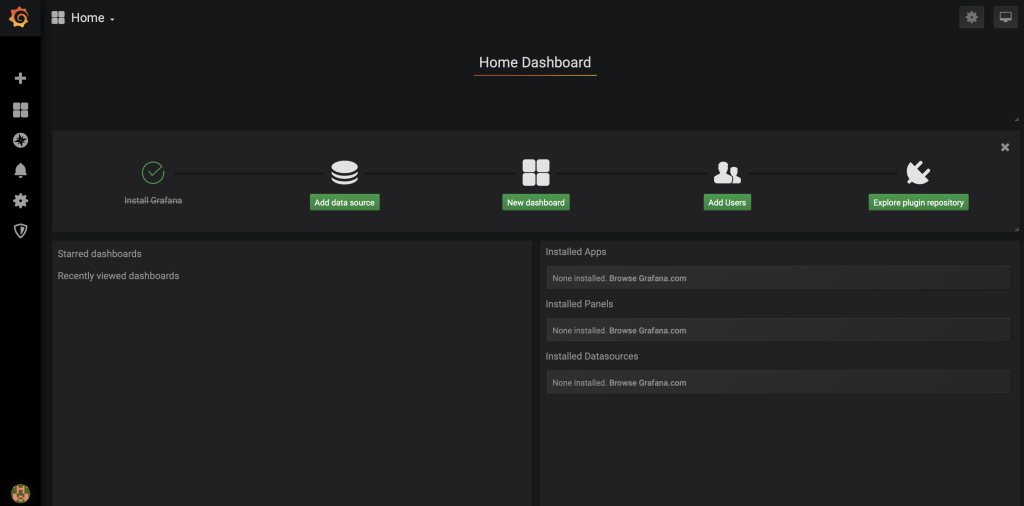Click the New dashboard button
The width and height of the screenshot is (1024, 506).
536,202
